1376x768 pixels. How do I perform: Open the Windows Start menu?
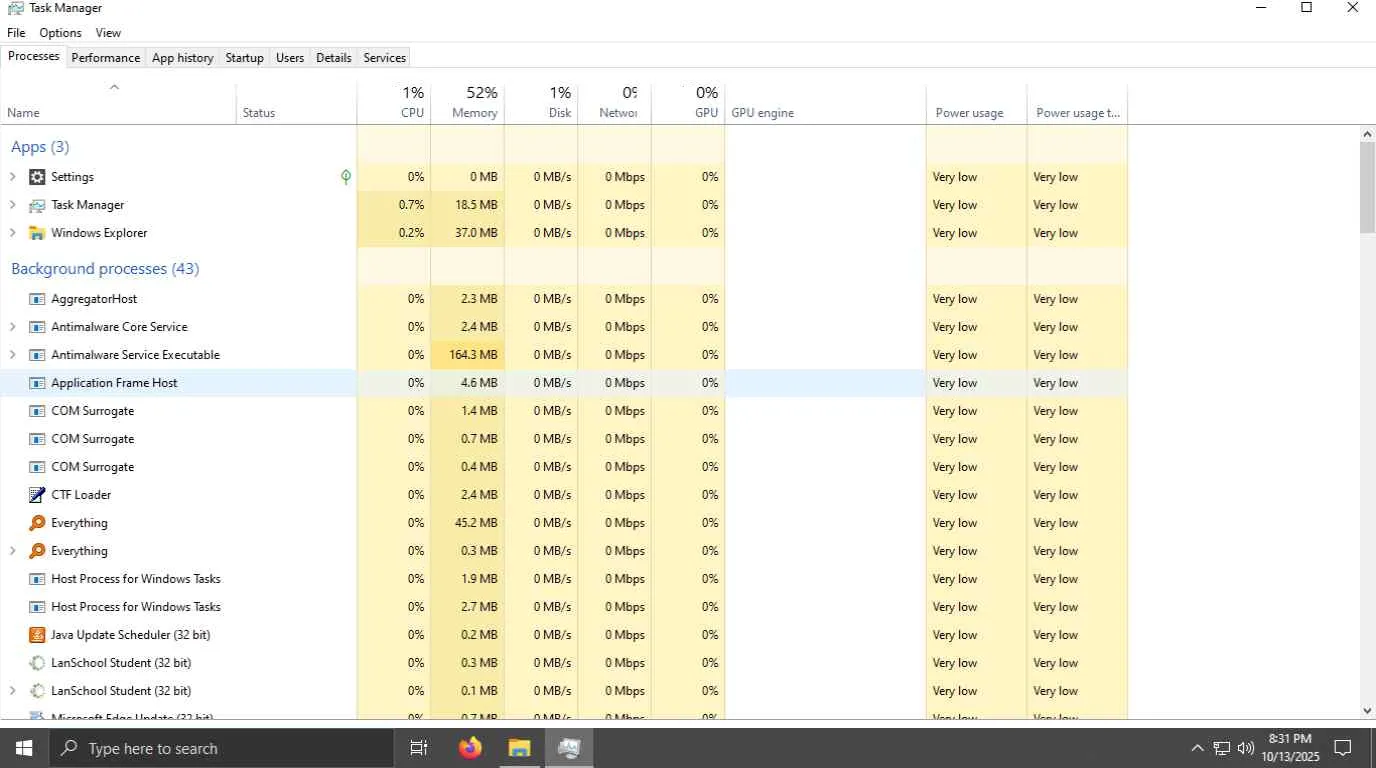(23, 748)
